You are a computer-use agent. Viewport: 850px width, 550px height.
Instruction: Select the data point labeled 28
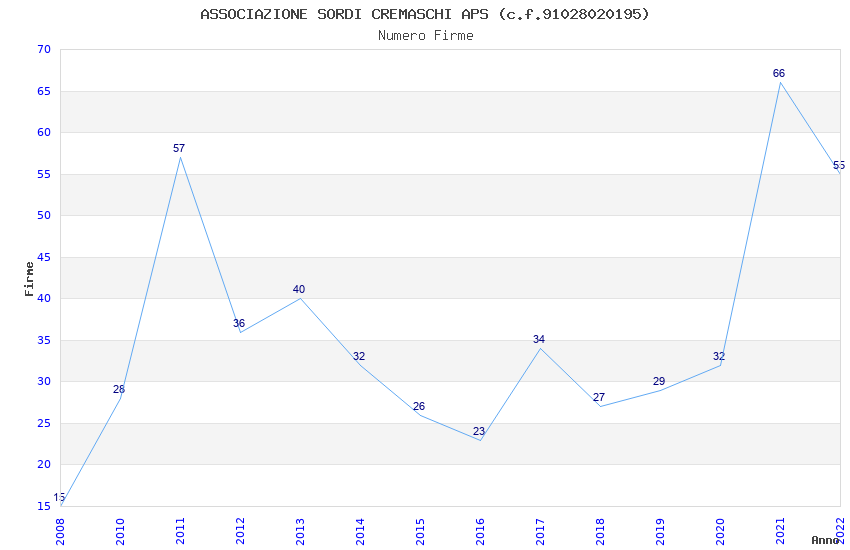120,398
